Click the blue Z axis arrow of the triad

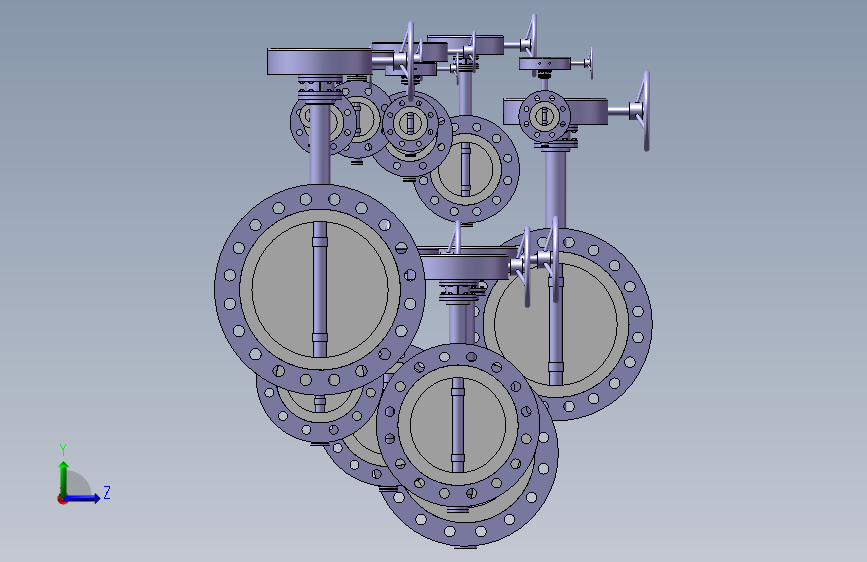tap(83, 498)
